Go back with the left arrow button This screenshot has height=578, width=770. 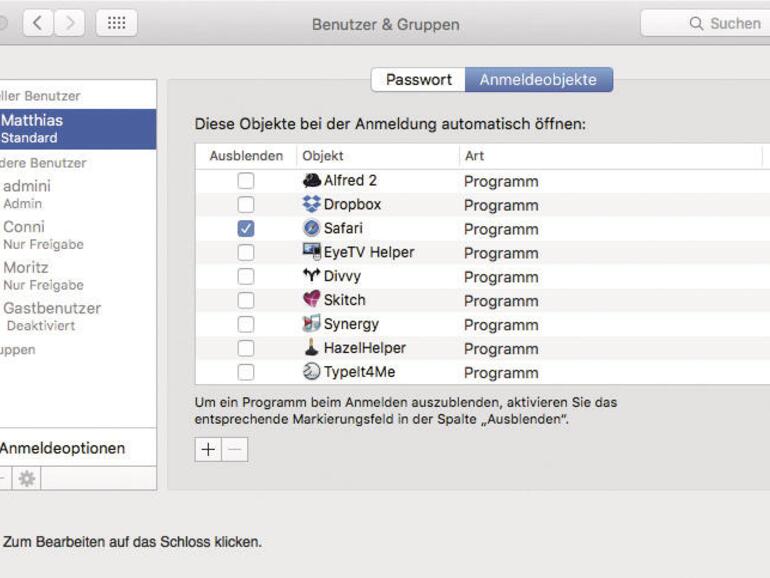[x=38, y=23]
